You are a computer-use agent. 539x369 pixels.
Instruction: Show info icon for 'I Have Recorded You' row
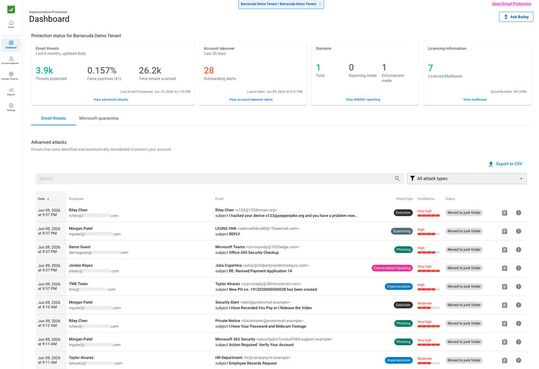pyautogui.click(x=518, y=305)
